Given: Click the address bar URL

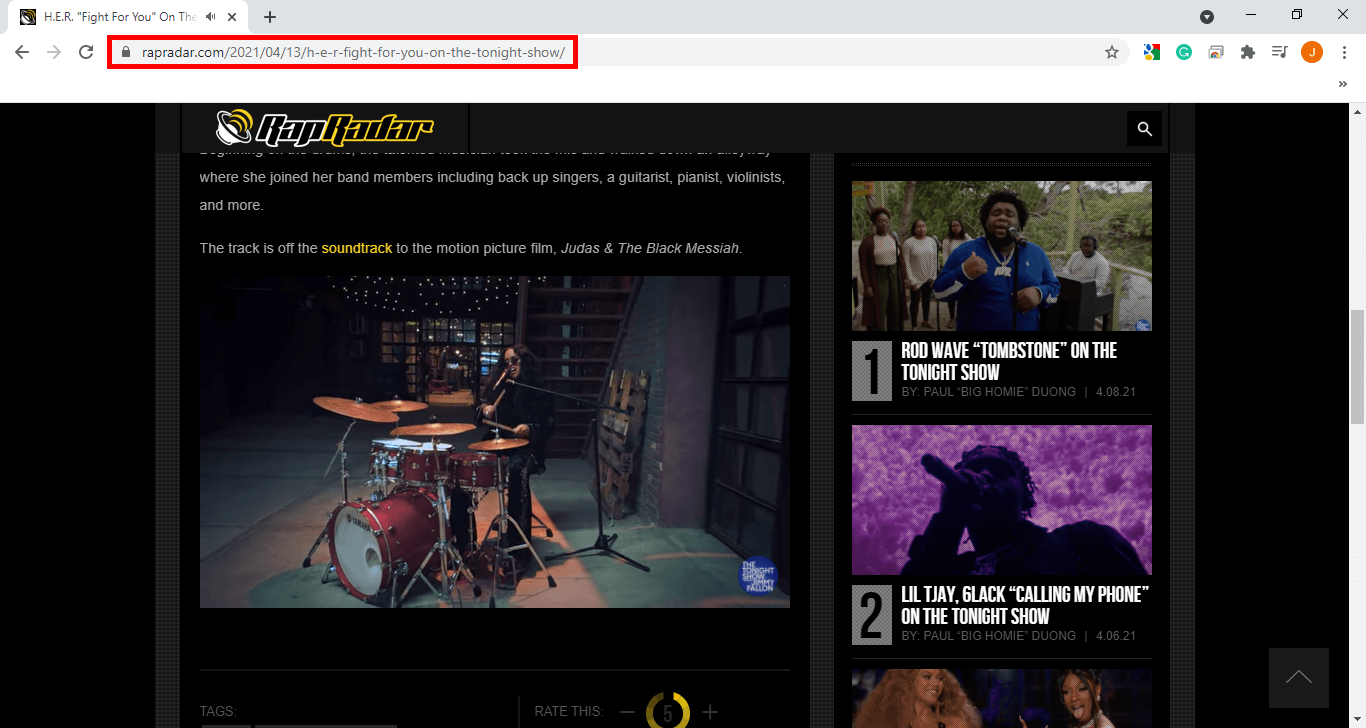Looking at the screenshot, I should coord(353,52).
